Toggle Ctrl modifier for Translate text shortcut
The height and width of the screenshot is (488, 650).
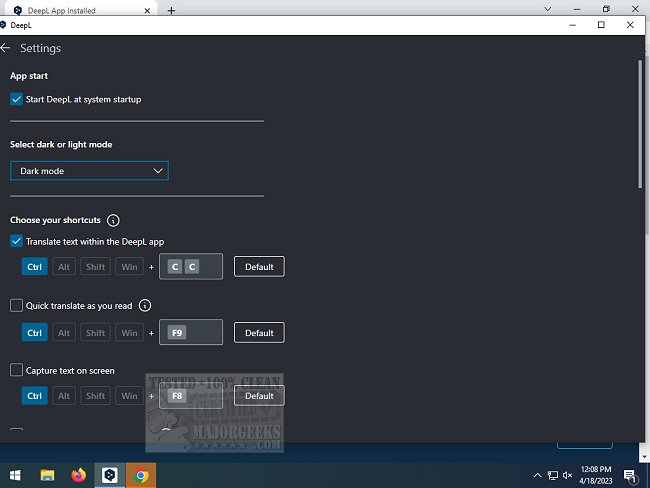click(x=34, y=267)
